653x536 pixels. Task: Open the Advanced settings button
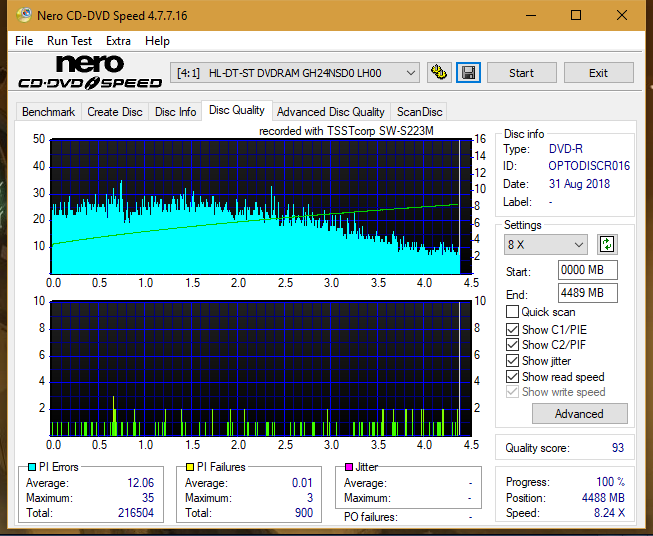pos(579,414)
